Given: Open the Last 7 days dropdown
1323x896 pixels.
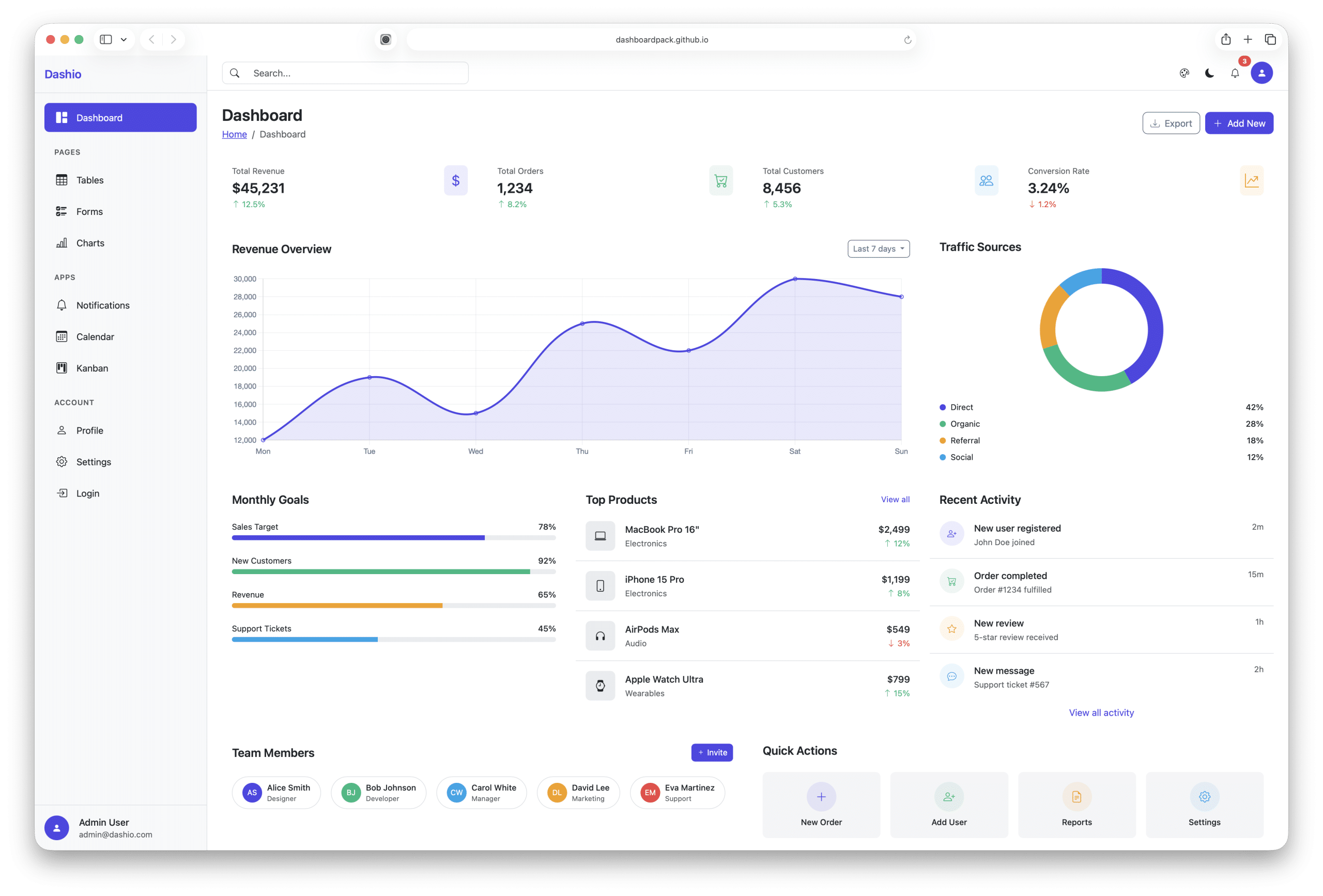Looking at the screenshot, I should pos(878,249).
